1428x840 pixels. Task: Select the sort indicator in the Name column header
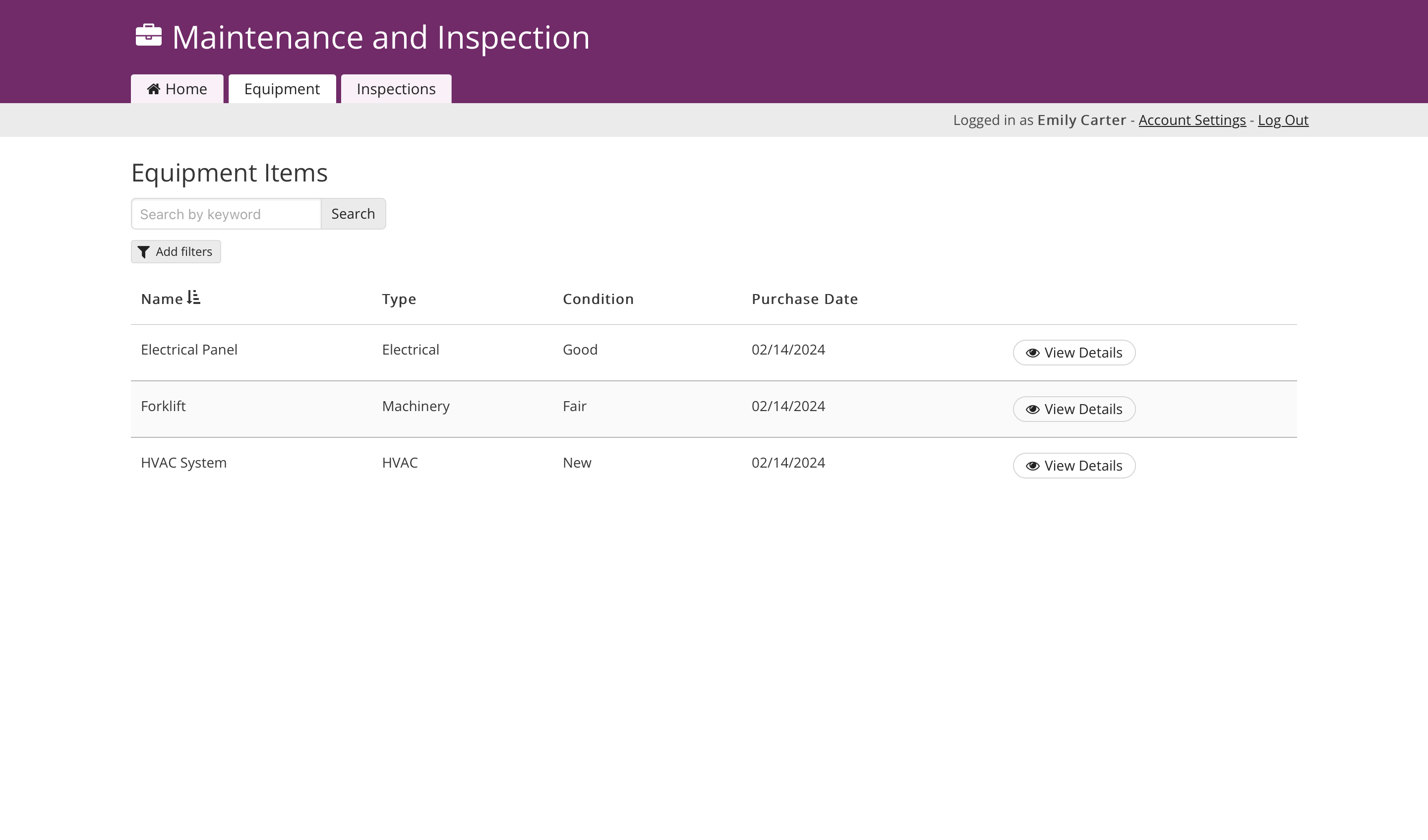pyautogui.click(x=194, y=297)
